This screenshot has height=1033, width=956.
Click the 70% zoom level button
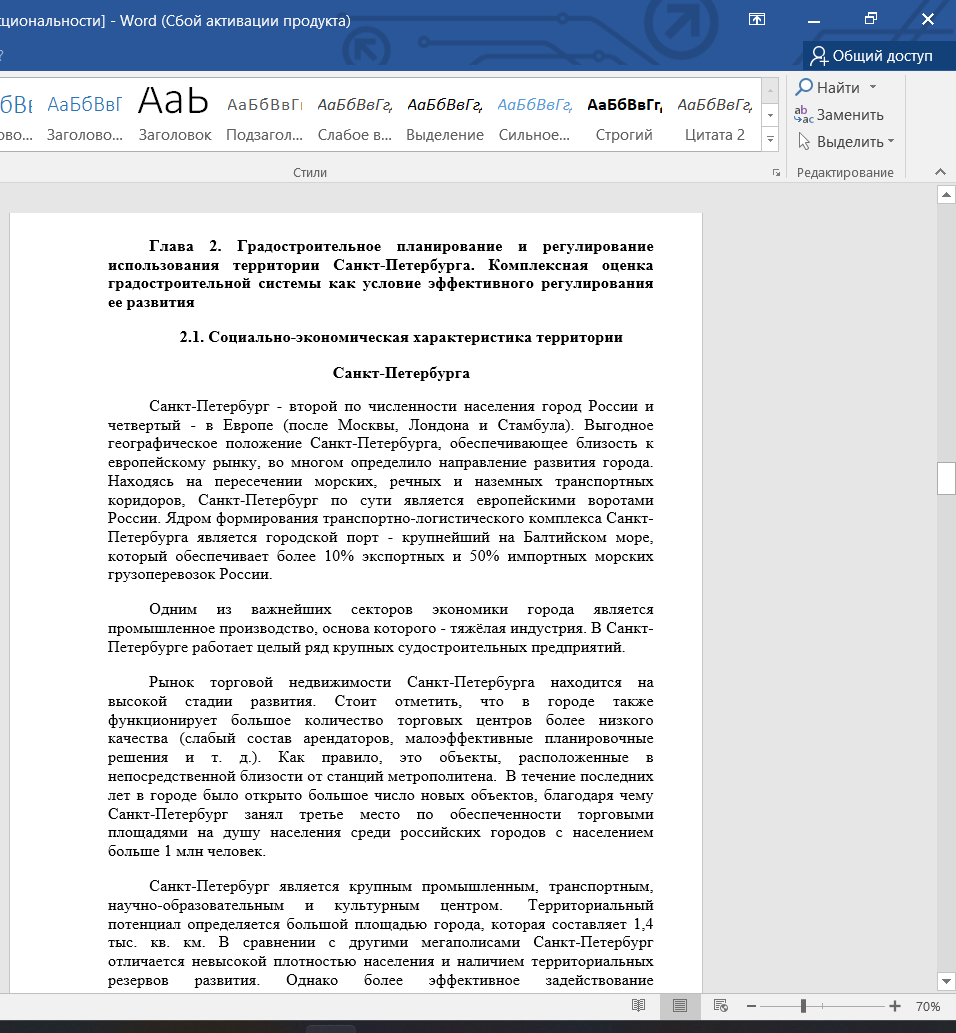click(x=928, y=1006)
